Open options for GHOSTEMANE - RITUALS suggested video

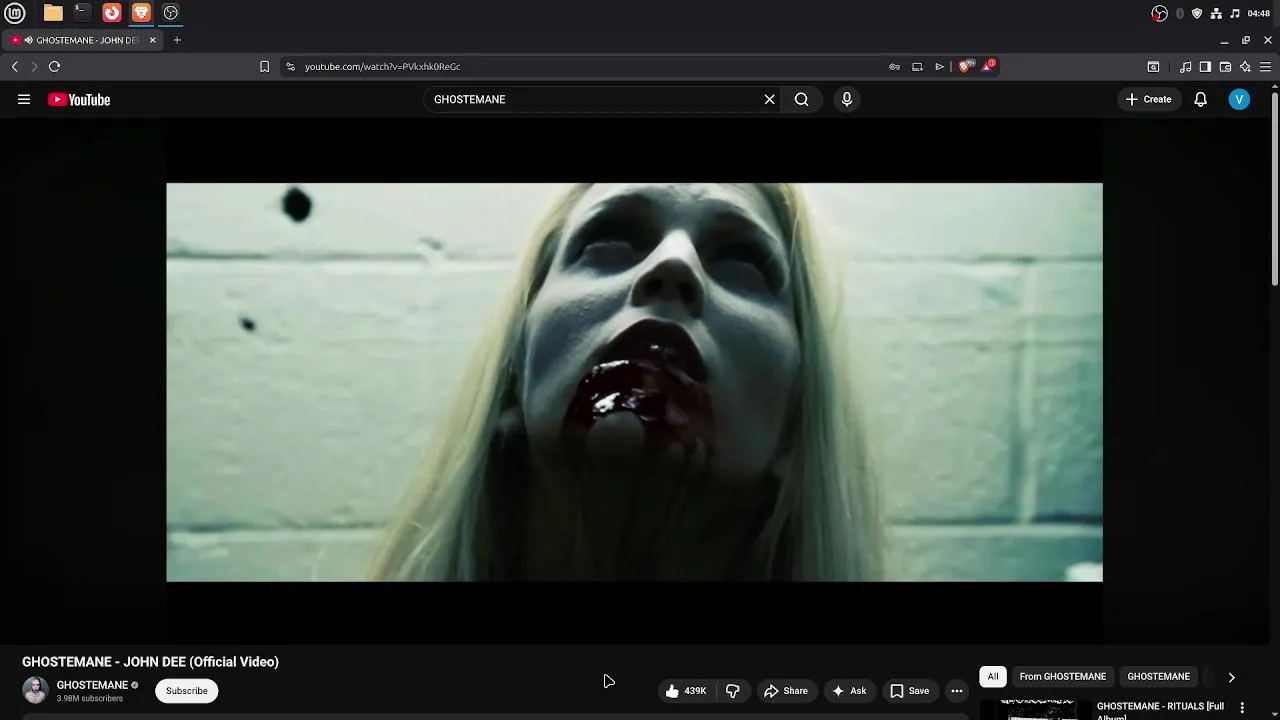[x=1243, y=707]
